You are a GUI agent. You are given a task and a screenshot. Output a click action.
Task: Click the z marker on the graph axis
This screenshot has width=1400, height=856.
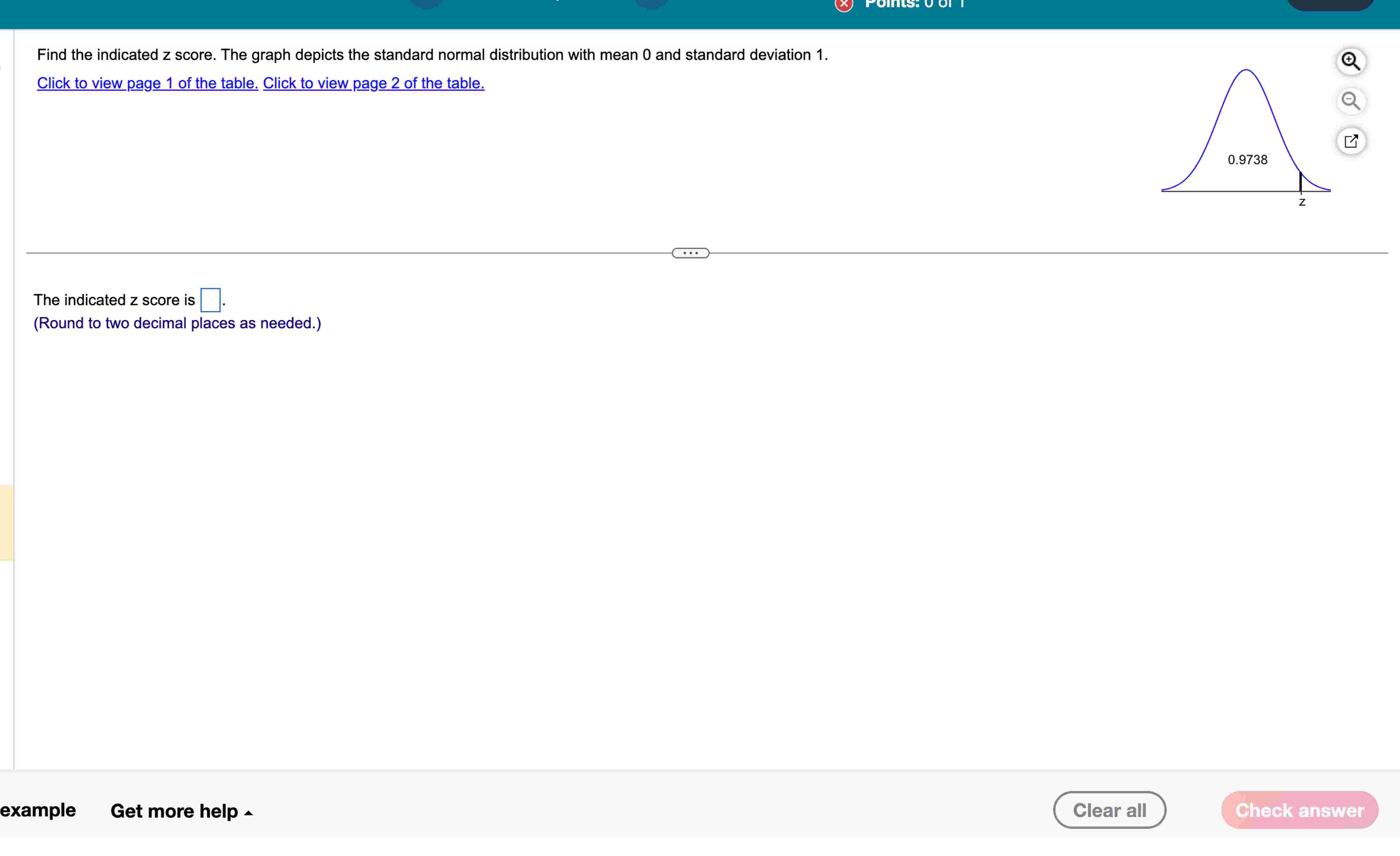[x=1302, y=202]
